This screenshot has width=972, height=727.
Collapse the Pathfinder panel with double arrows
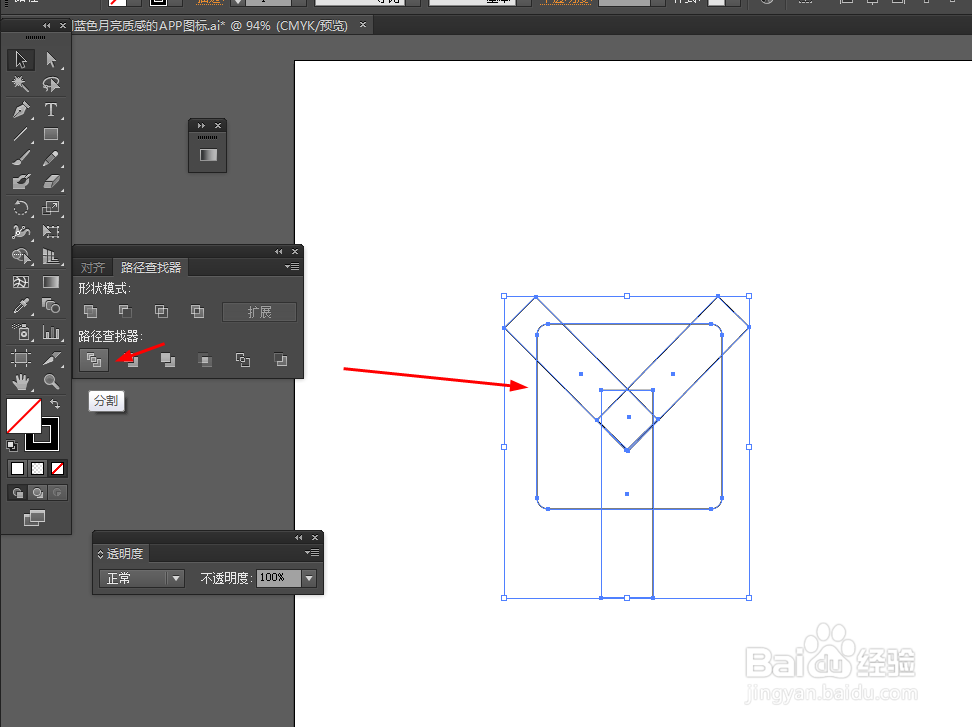278,252
